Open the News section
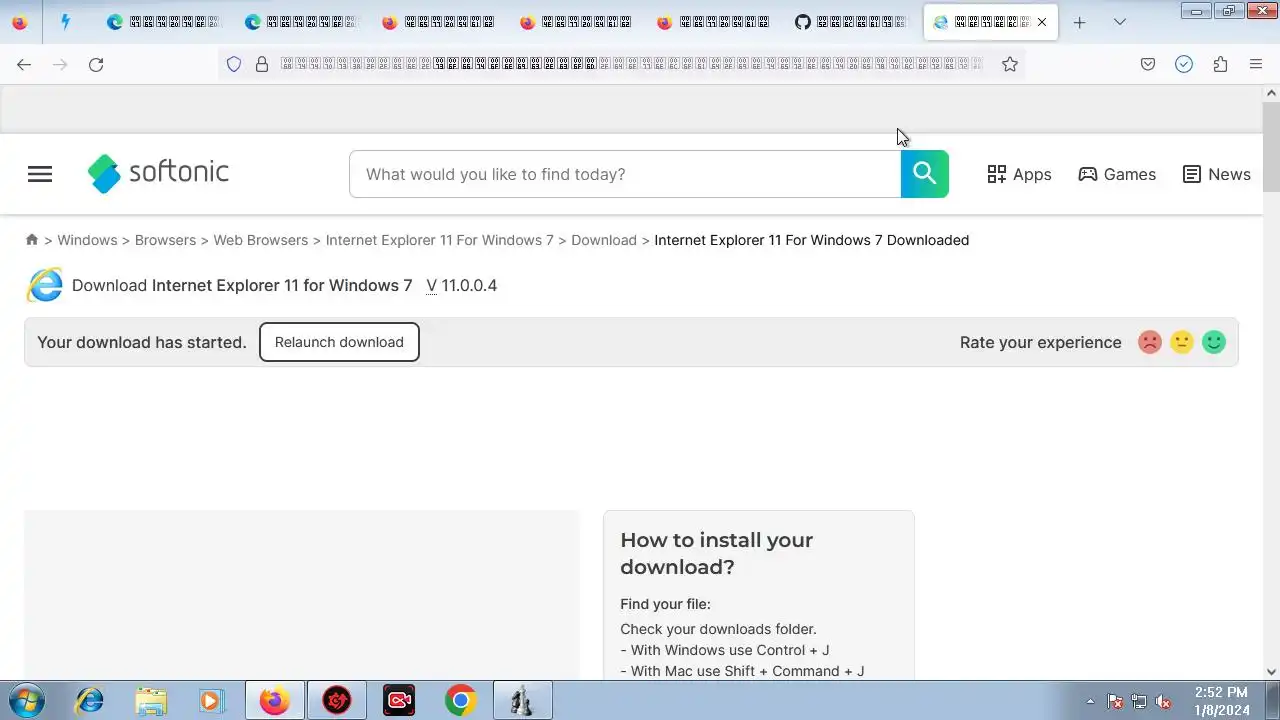 [x=1216, y=174]
